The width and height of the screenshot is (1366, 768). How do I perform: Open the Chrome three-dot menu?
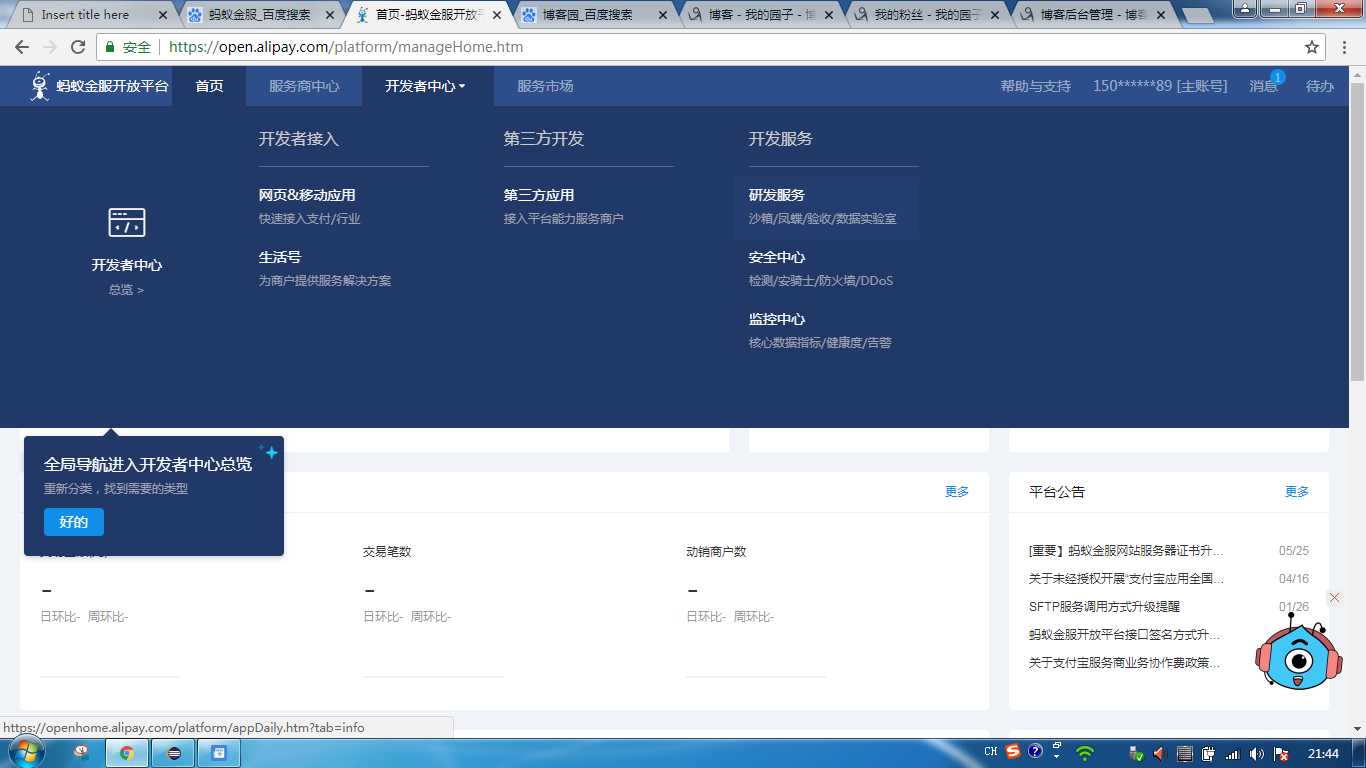pyautogui.click(x=1346, y=47)
